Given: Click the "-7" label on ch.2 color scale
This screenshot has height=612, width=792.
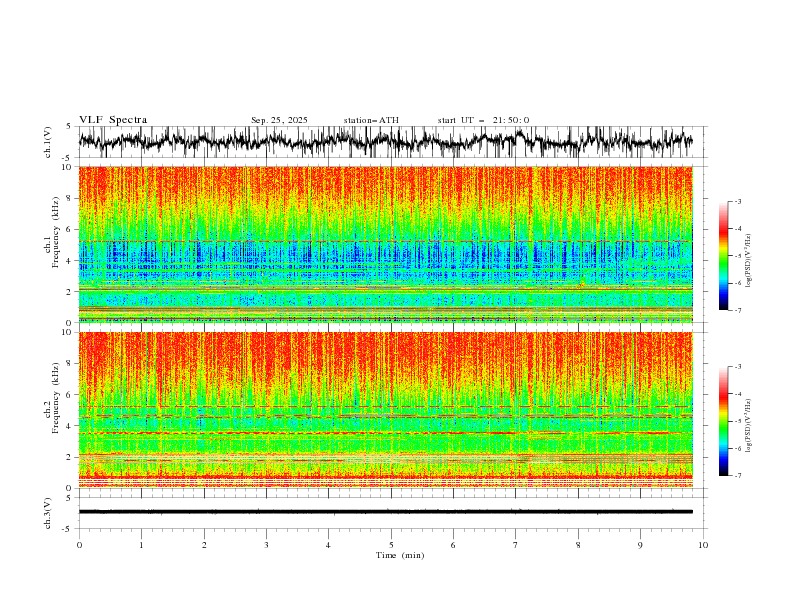Looking at the screenshot, I should (737, 476).
